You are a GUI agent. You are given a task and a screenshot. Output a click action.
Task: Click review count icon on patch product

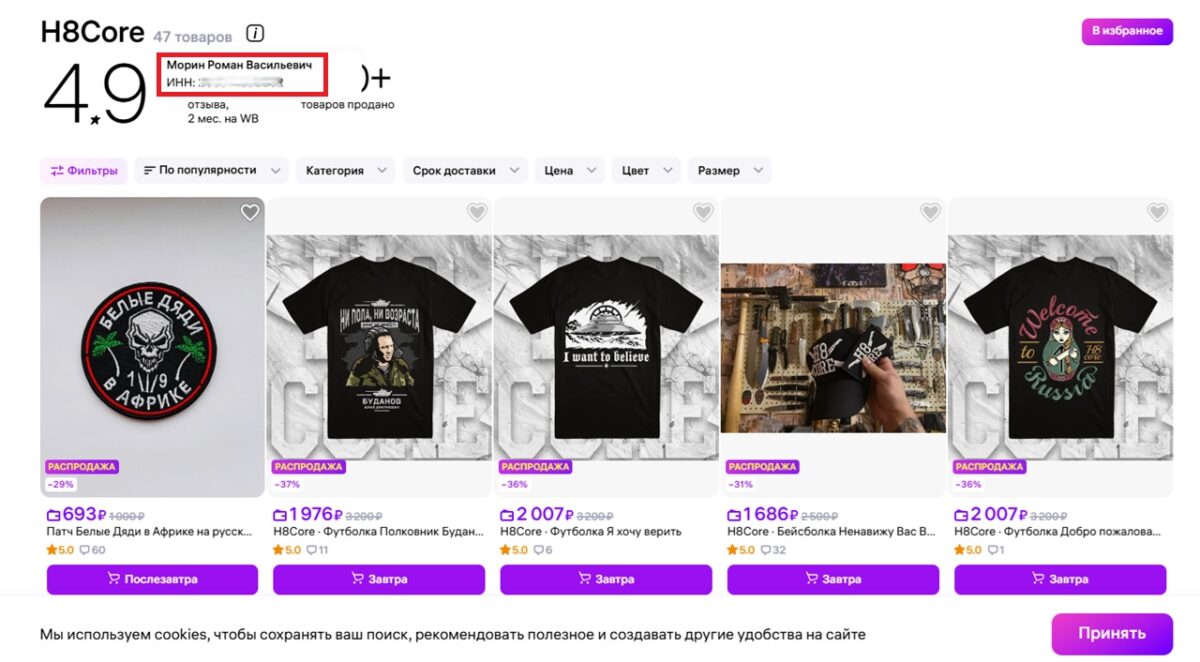pos(92,550)
